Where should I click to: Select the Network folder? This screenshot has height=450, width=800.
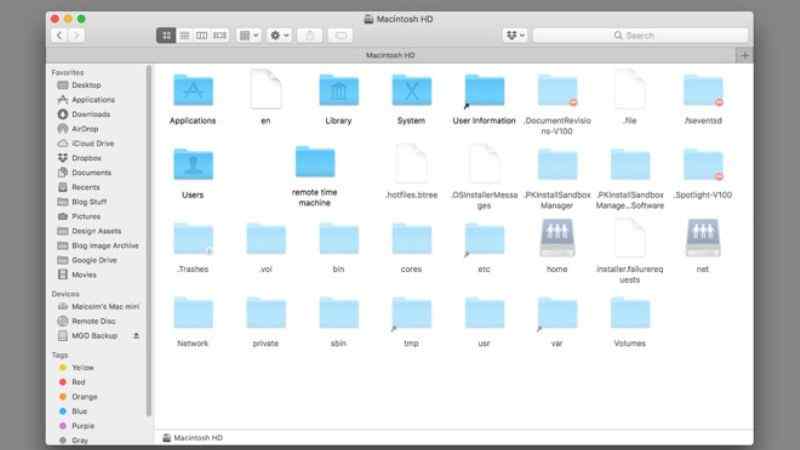pos(193,313)
